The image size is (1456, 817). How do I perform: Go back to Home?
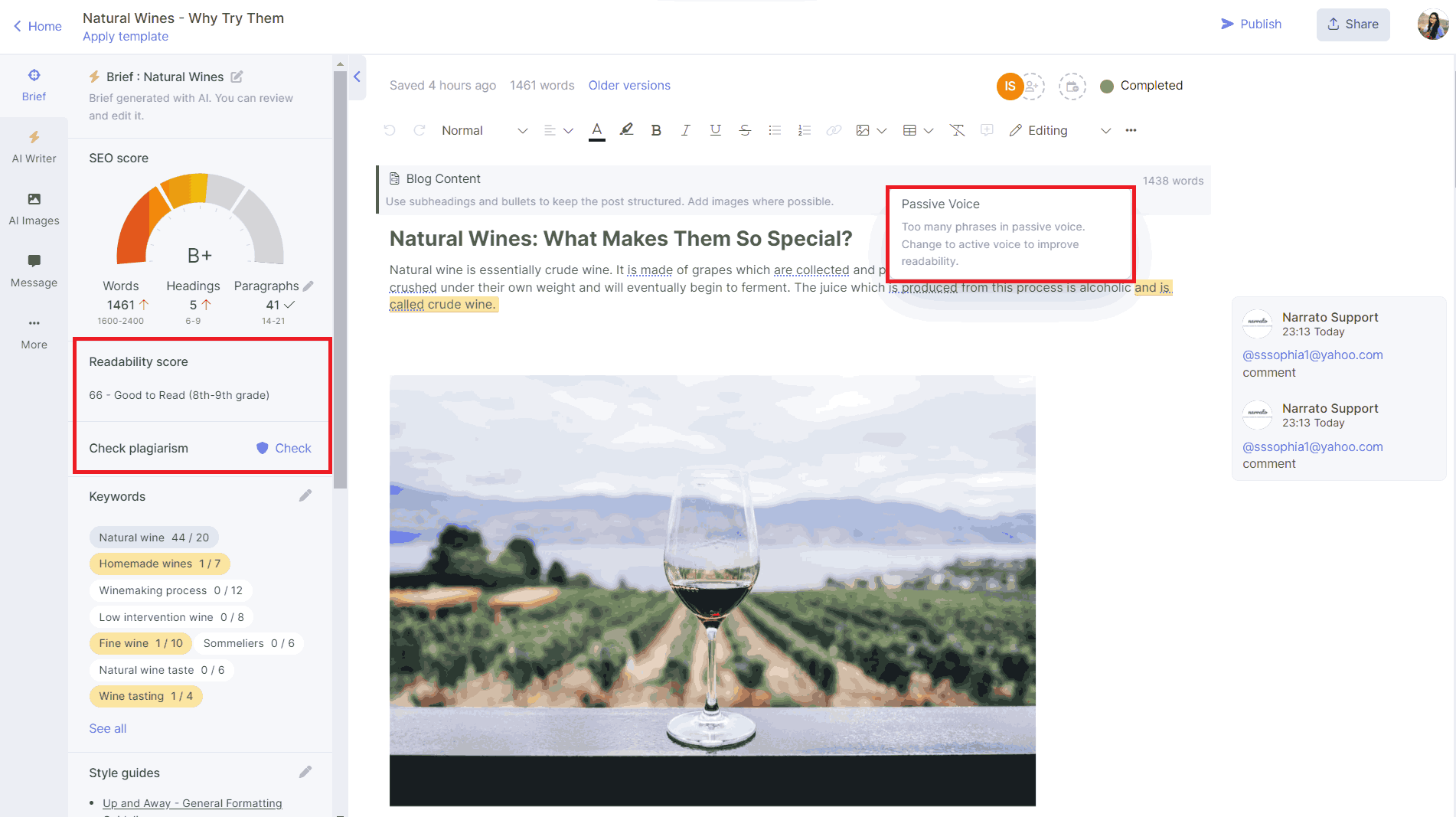pyautogui.click(x=38, y=26)
